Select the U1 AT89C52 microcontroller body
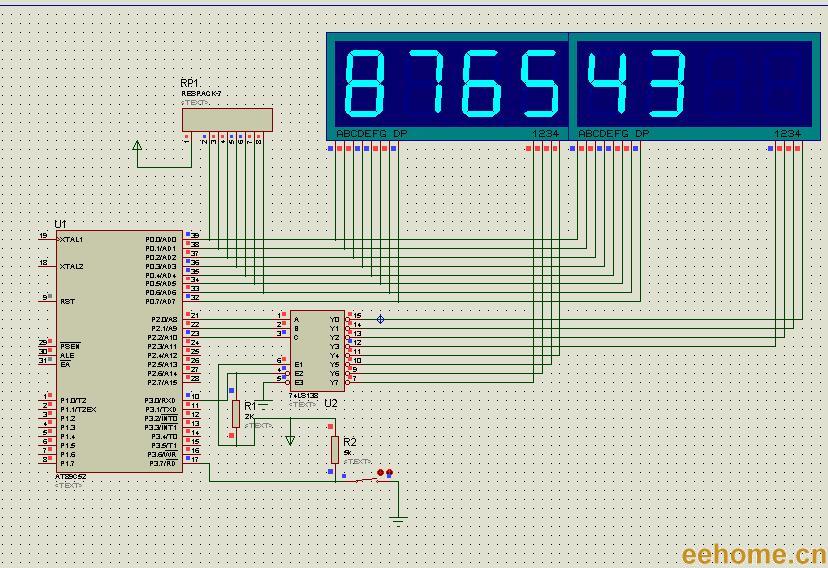Screen dimensions: 828x568 119,351
